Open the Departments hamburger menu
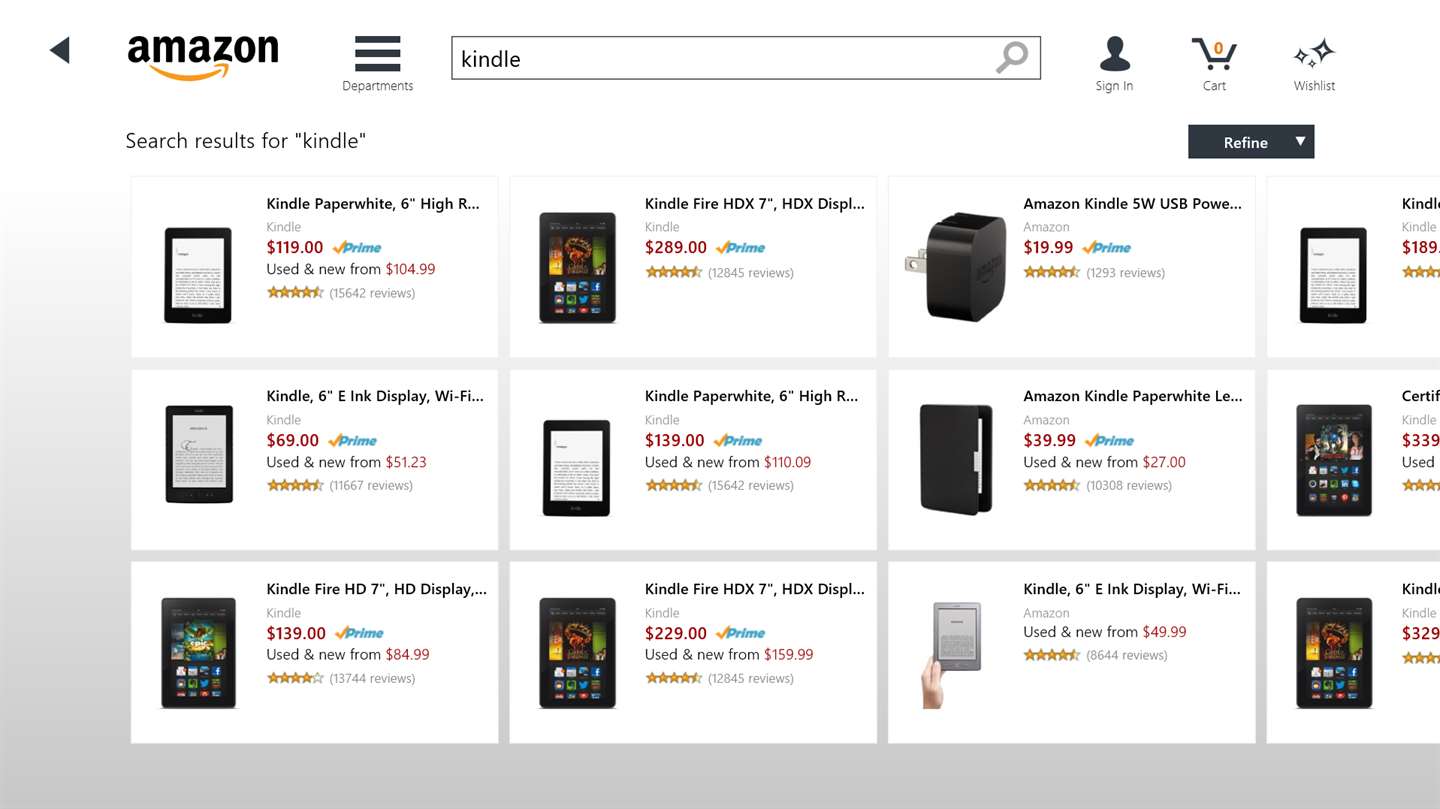This screenshot has height=809, width=1440. pos(377,55)
